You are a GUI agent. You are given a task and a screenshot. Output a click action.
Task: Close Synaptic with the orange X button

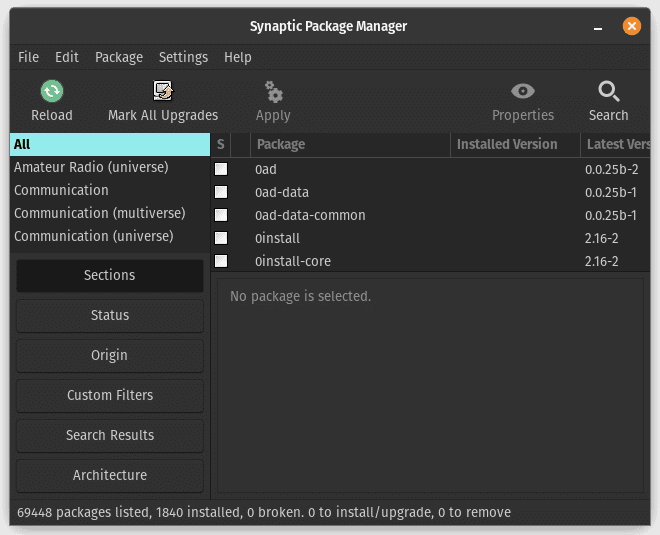point(632,26)
